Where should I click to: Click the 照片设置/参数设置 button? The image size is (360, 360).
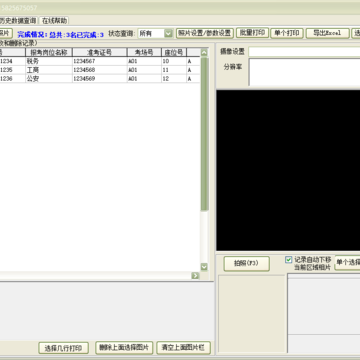(x=205, y=33)
